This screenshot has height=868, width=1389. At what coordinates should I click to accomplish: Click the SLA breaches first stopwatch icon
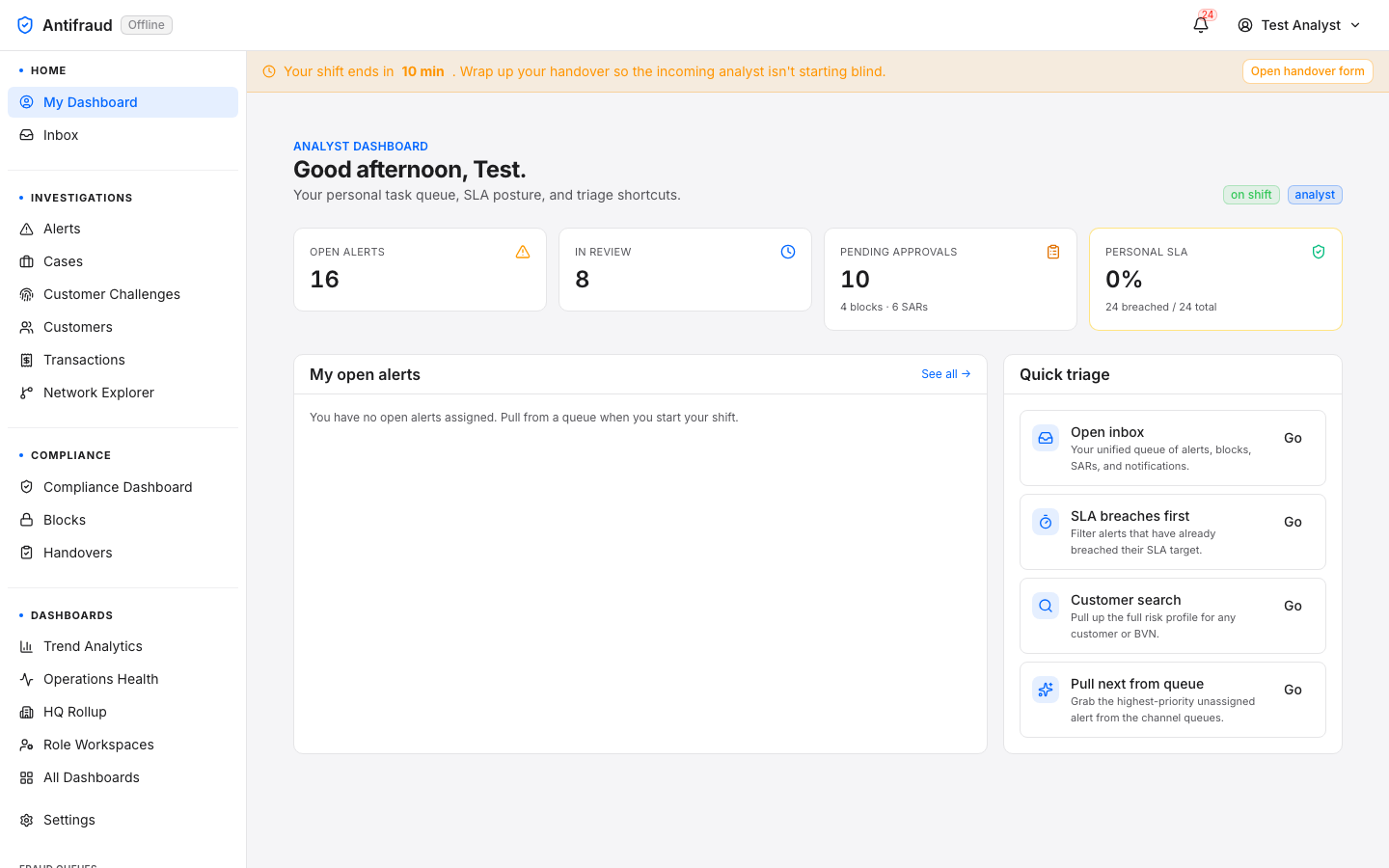click(x=1046, y=522)
